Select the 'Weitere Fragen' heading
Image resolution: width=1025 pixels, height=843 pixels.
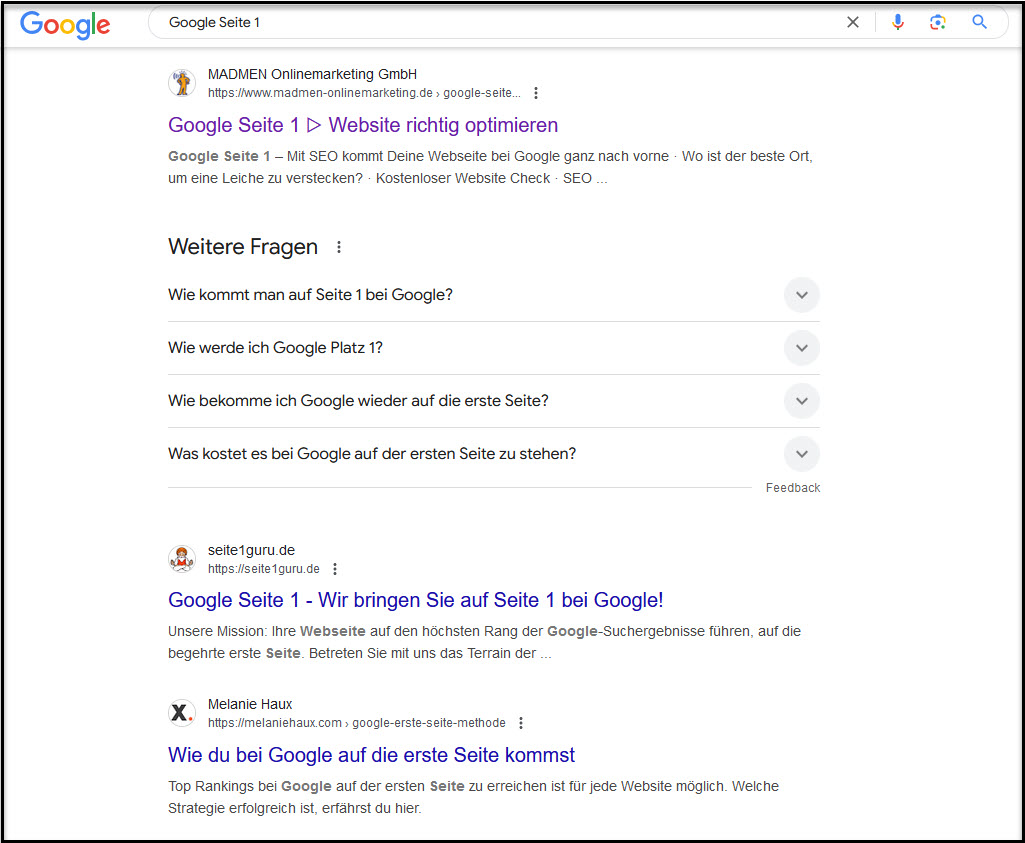(x=243, y=247)
